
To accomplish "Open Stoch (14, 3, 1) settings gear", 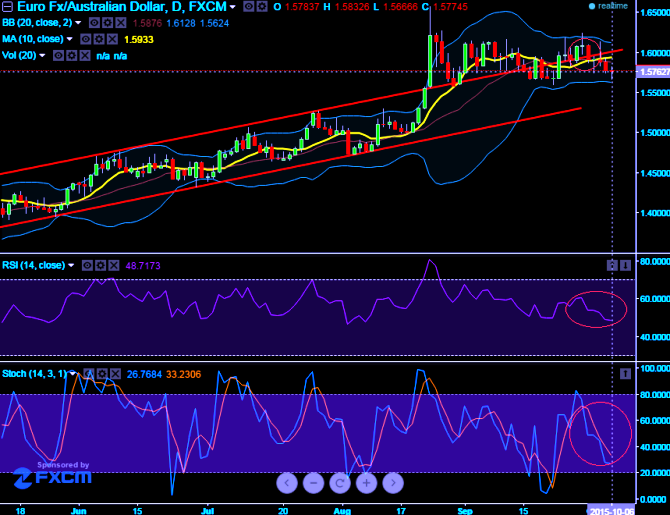I will [102, 374].
